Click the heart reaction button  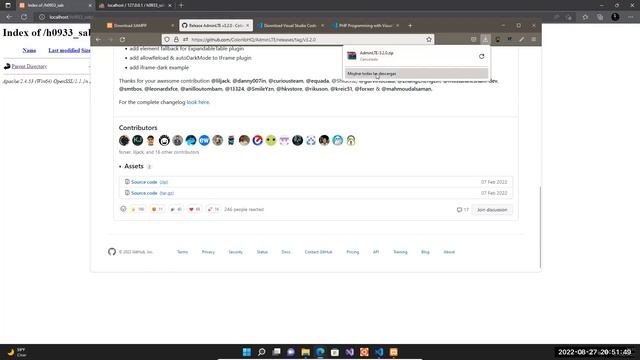194,209
